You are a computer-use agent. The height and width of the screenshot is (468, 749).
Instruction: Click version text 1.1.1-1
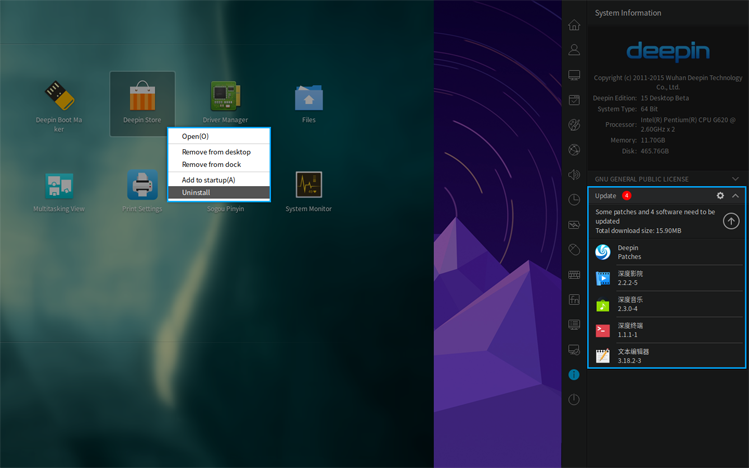pyautogui.click(x=627, y=335)
